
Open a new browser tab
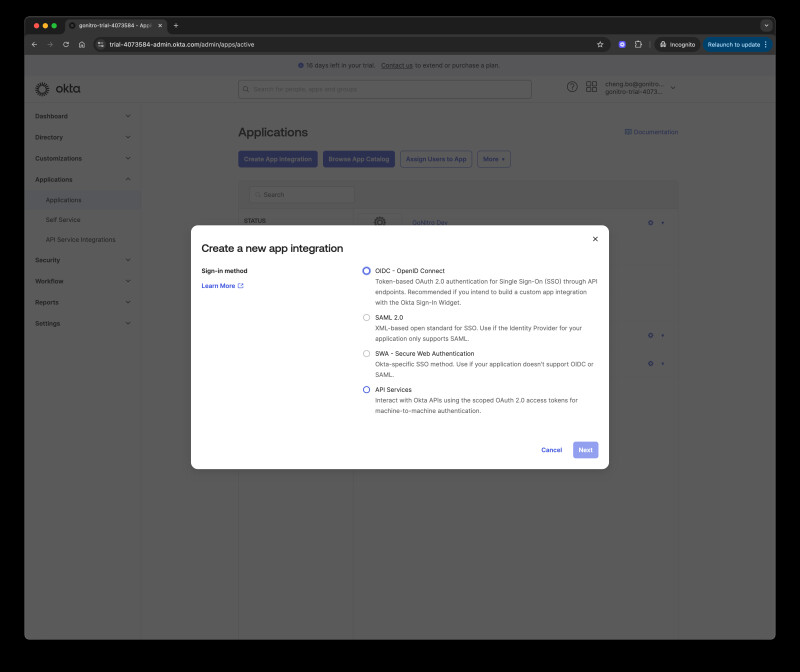tap(176, 26)
